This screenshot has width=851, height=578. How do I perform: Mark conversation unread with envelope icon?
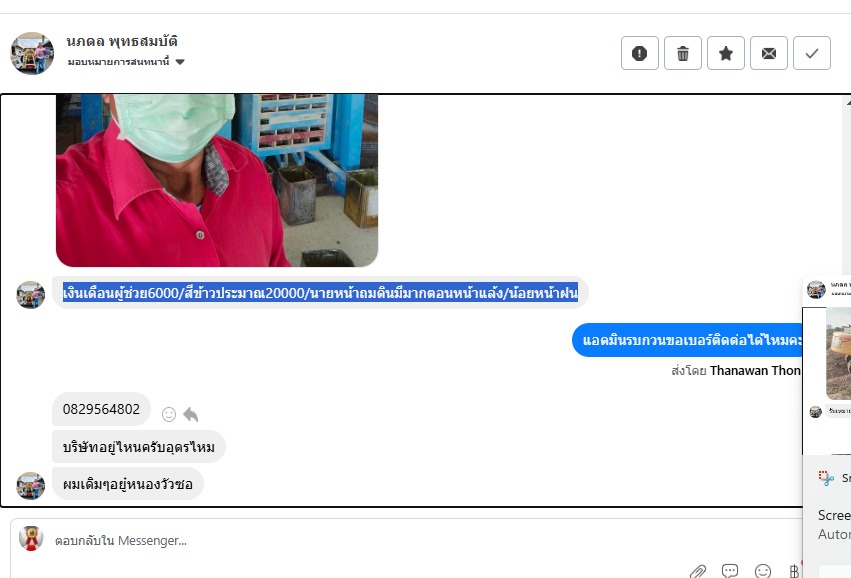click(769, 53)
